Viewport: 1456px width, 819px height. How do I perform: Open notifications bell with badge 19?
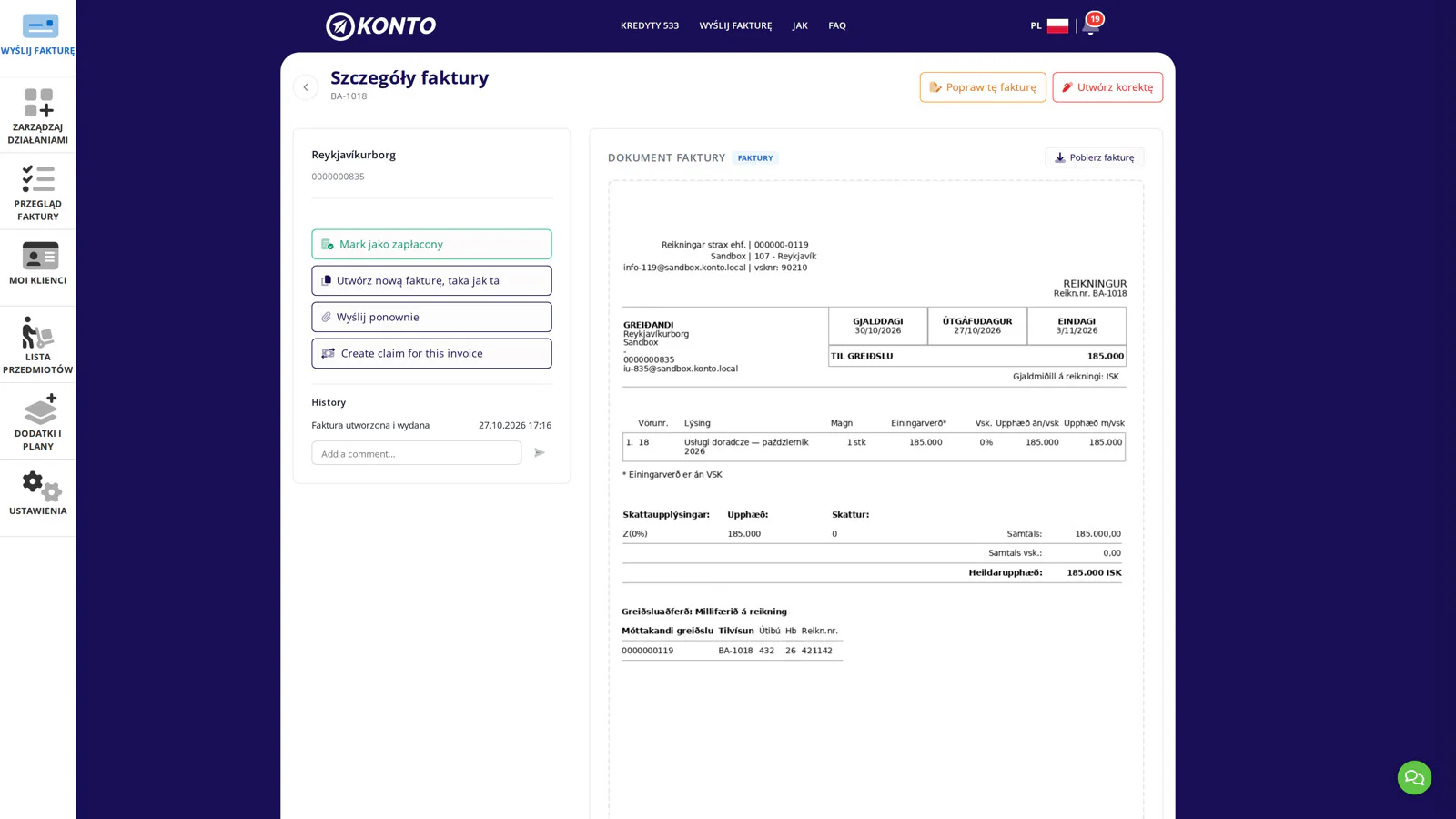click(x=1091, y=25)
